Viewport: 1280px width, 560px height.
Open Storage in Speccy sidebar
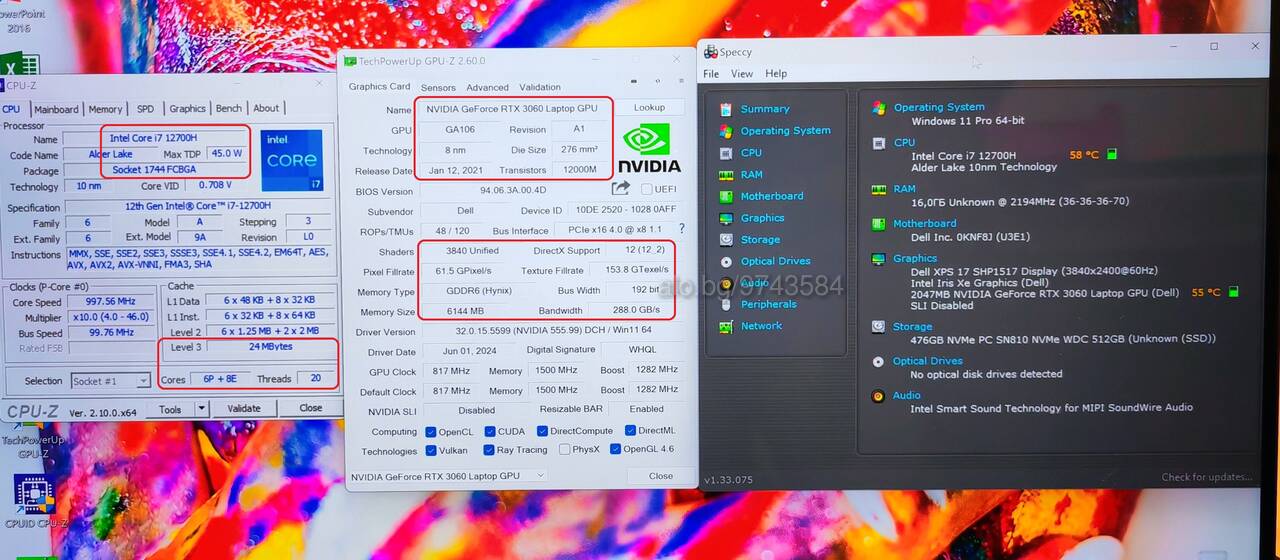(x=760, y=240)
